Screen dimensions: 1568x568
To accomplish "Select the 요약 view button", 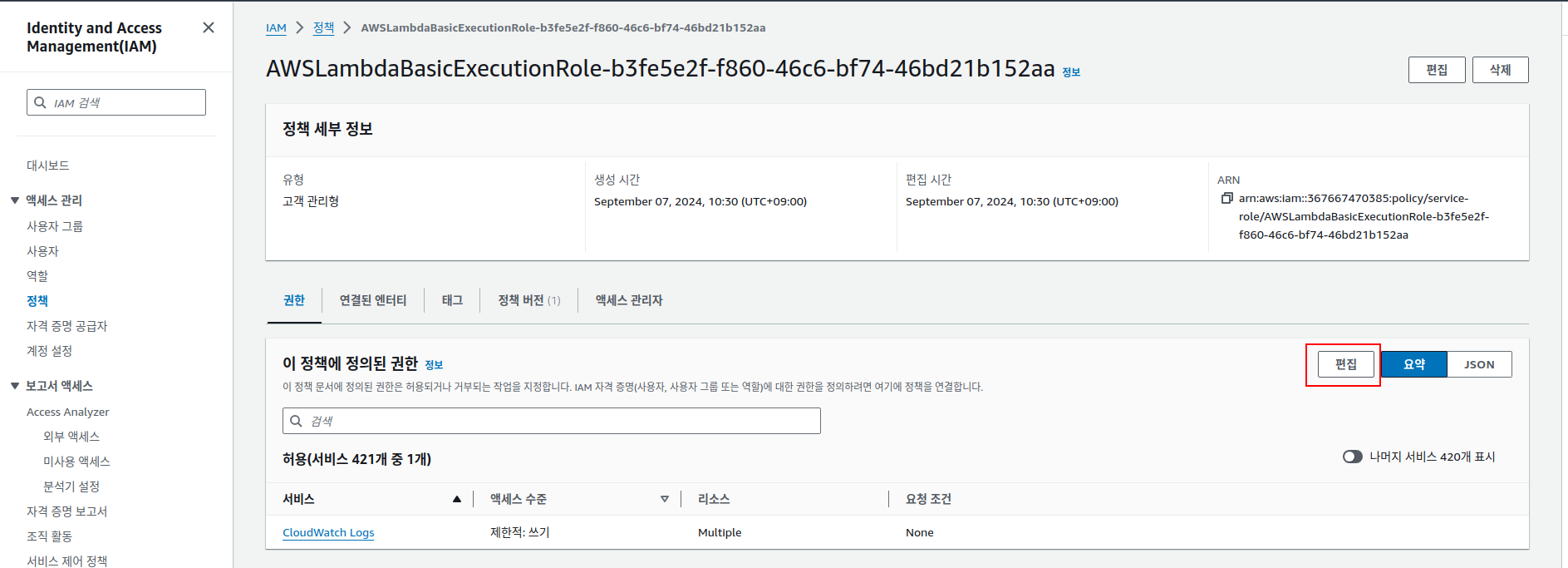I will coord(1414,364).
